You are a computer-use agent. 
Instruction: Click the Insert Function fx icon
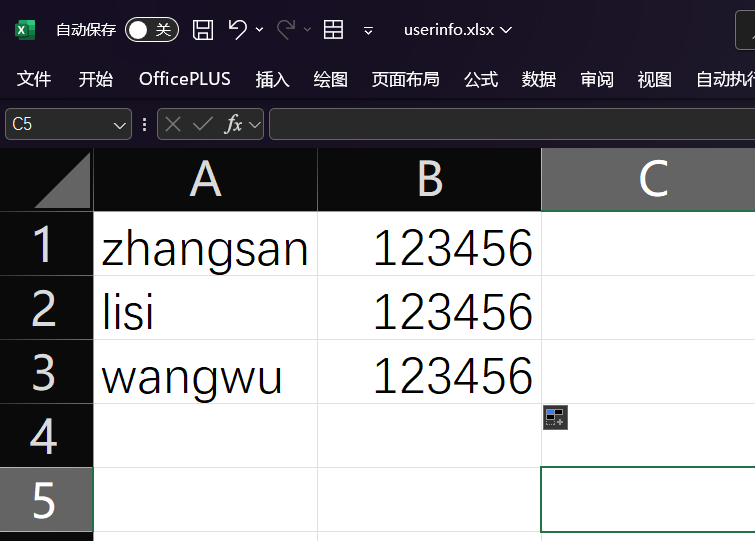234,124
